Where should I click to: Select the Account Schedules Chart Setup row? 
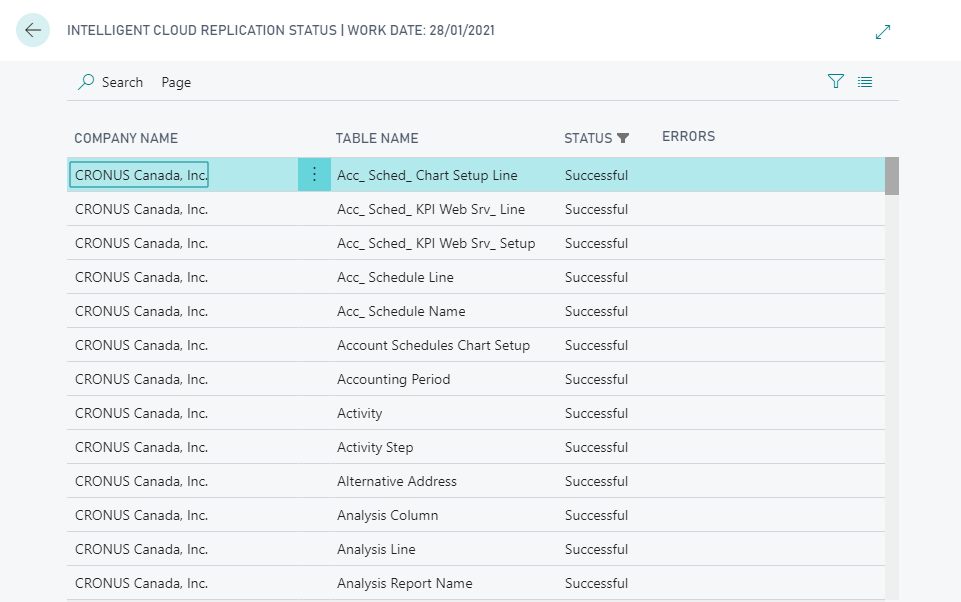coord(433,345)
